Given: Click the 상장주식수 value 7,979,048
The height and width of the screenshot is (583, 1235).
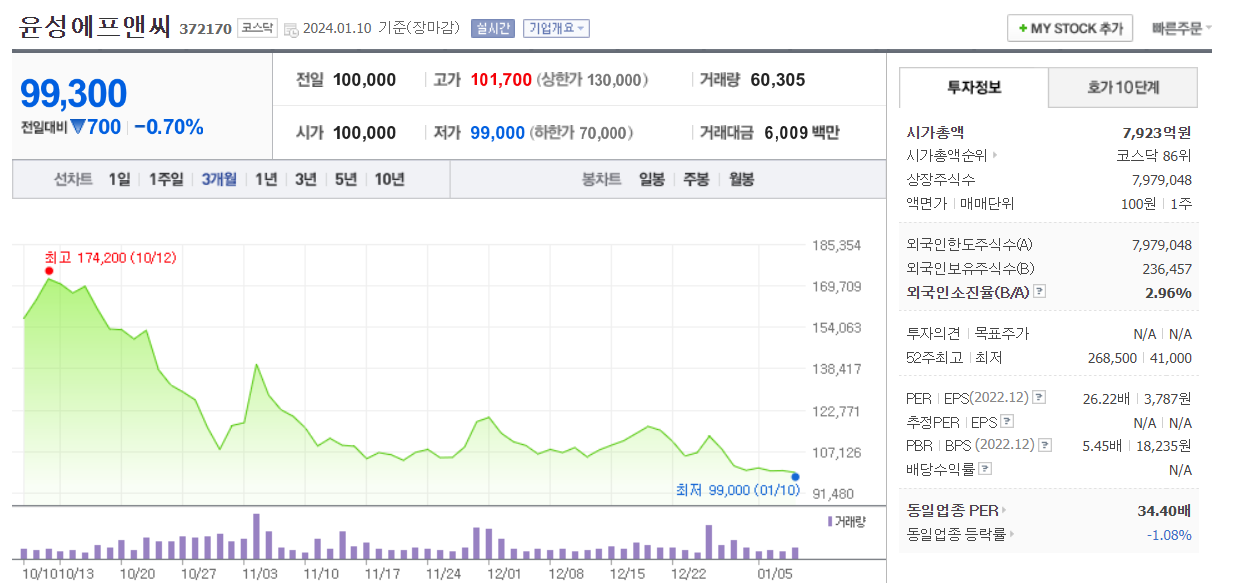Looking at the screenshot, I should (1162, 180).
